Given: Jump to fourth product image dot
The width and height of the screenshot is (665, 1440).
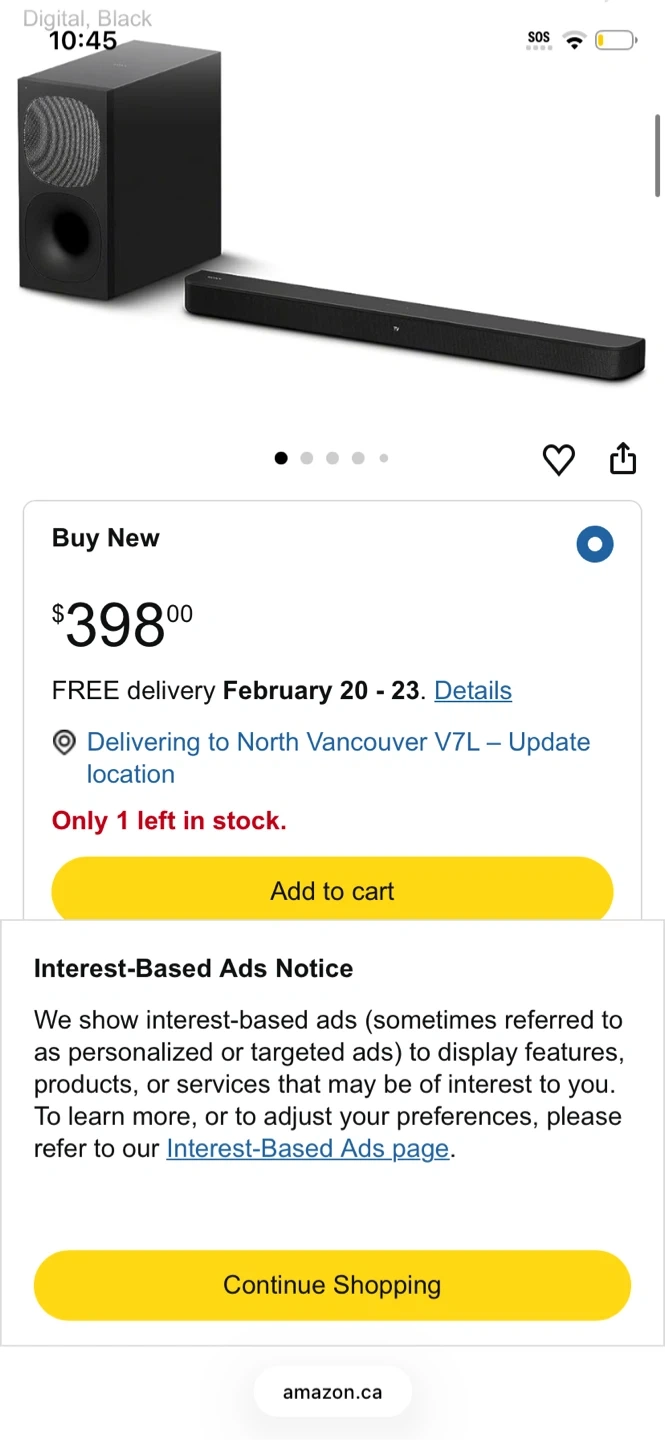Looking at the screenshot, I should point(358,458).
